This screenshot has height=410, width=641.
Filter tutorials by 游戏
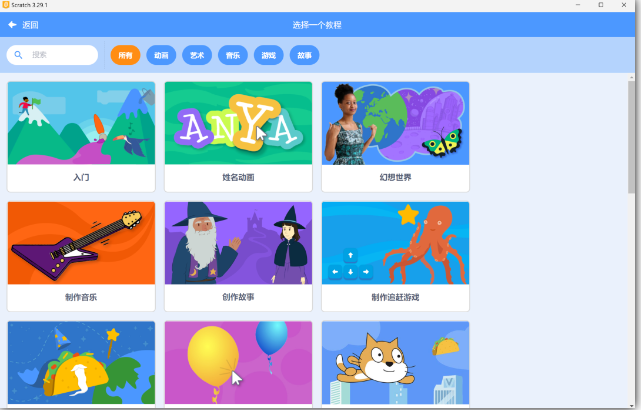[269, 55]
